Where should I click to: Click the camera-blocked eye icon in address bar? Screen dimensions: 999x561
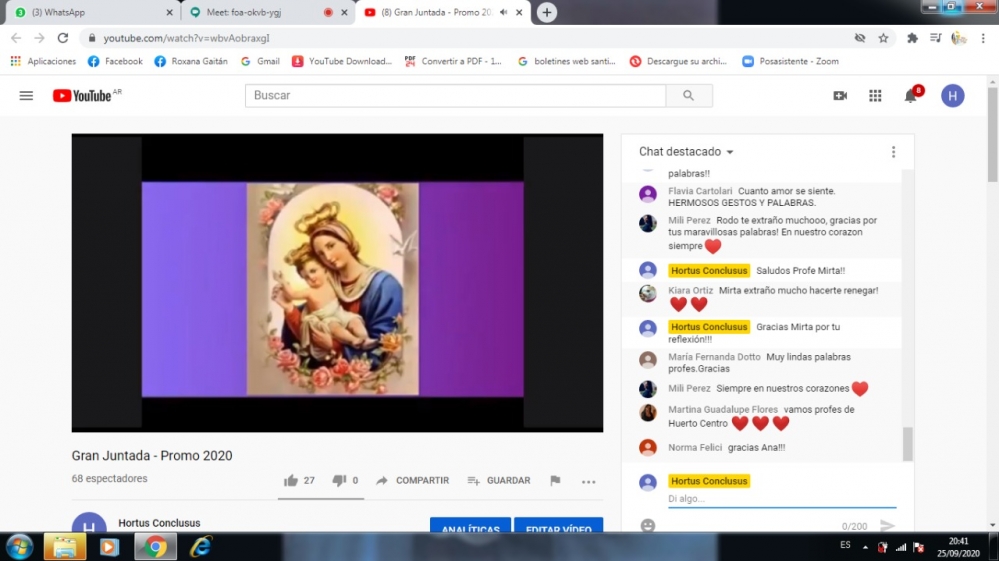pos(860,38)
